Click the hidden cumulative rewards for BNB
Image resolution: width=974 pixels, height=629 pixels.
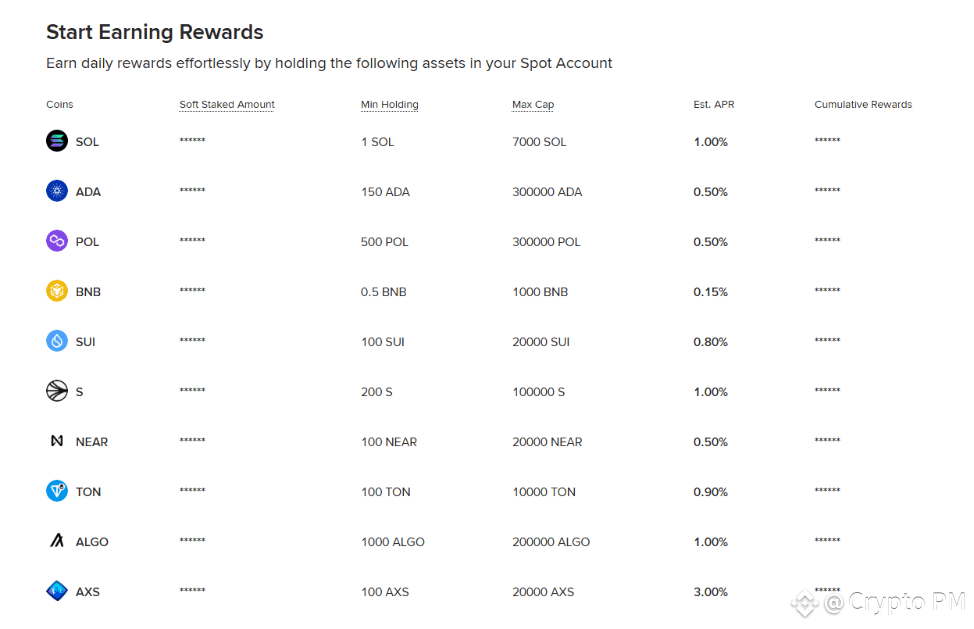coord(827,290)
